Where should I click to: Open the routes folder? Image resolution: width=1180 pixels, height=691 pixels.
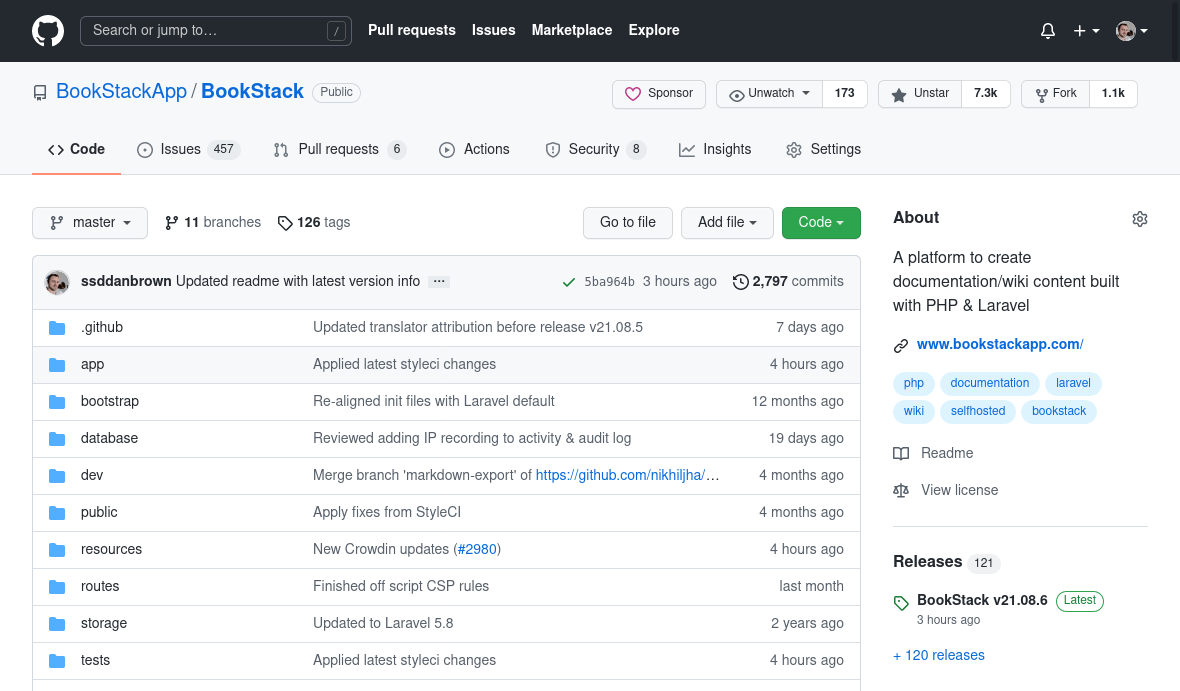coord(100,586)
